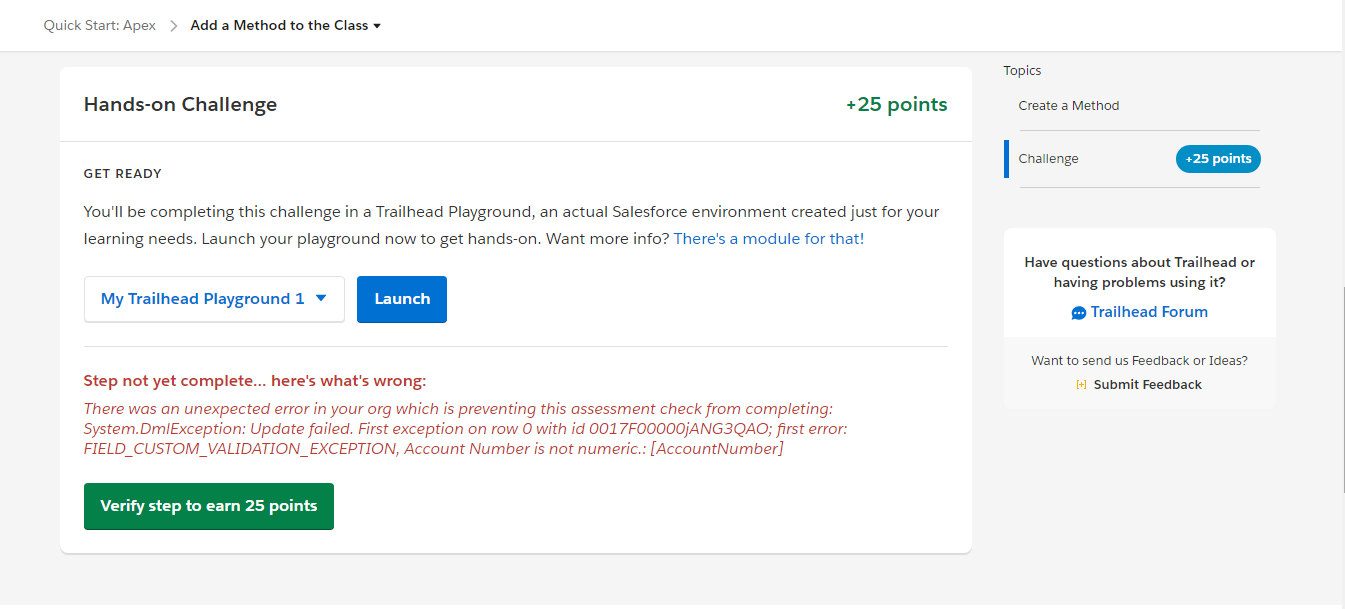Click the Hands-on Challenge heading
Viewport: 1345px width, 609px height.
tap(180, 105)
